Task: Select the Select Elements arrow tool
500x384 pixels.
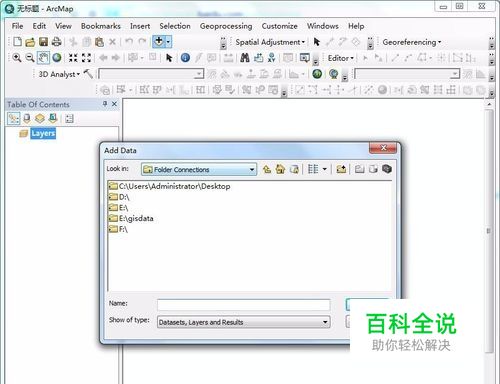Action: click(169, 58)
